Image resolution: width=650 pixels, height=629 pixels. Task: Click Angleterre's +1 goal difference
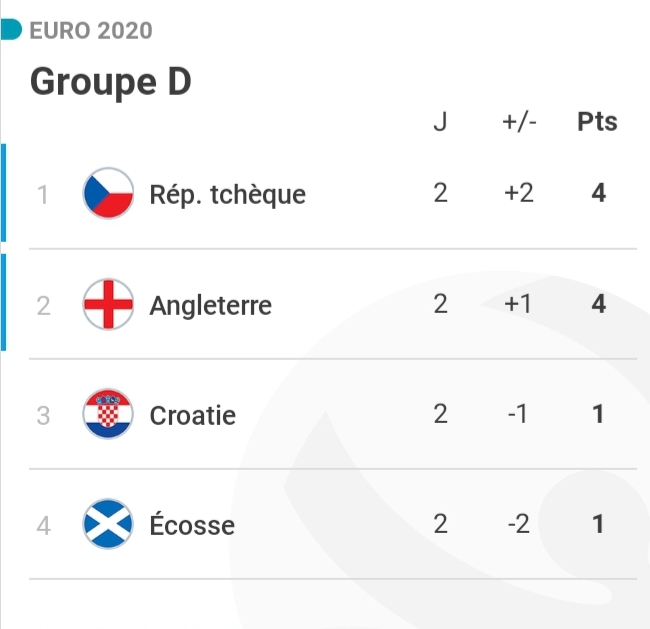point(518,304)
